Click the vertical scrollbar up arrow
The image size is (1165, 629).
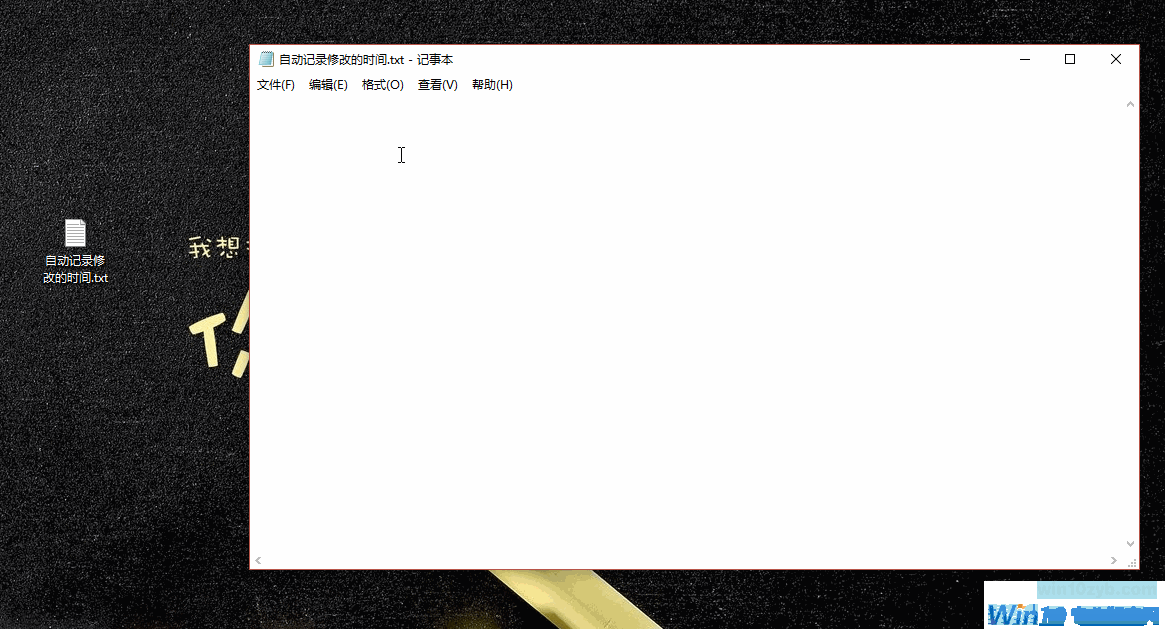tap(1130, 105)
